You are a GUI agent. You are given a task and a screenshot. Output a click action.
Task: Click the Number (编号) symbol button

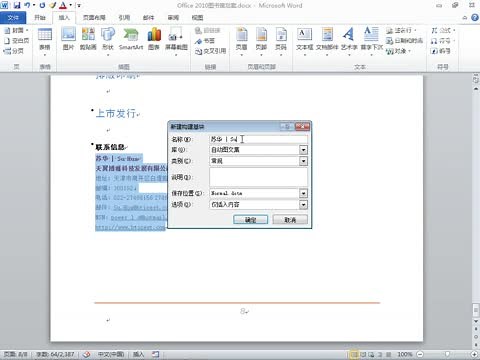click(441, 51)
